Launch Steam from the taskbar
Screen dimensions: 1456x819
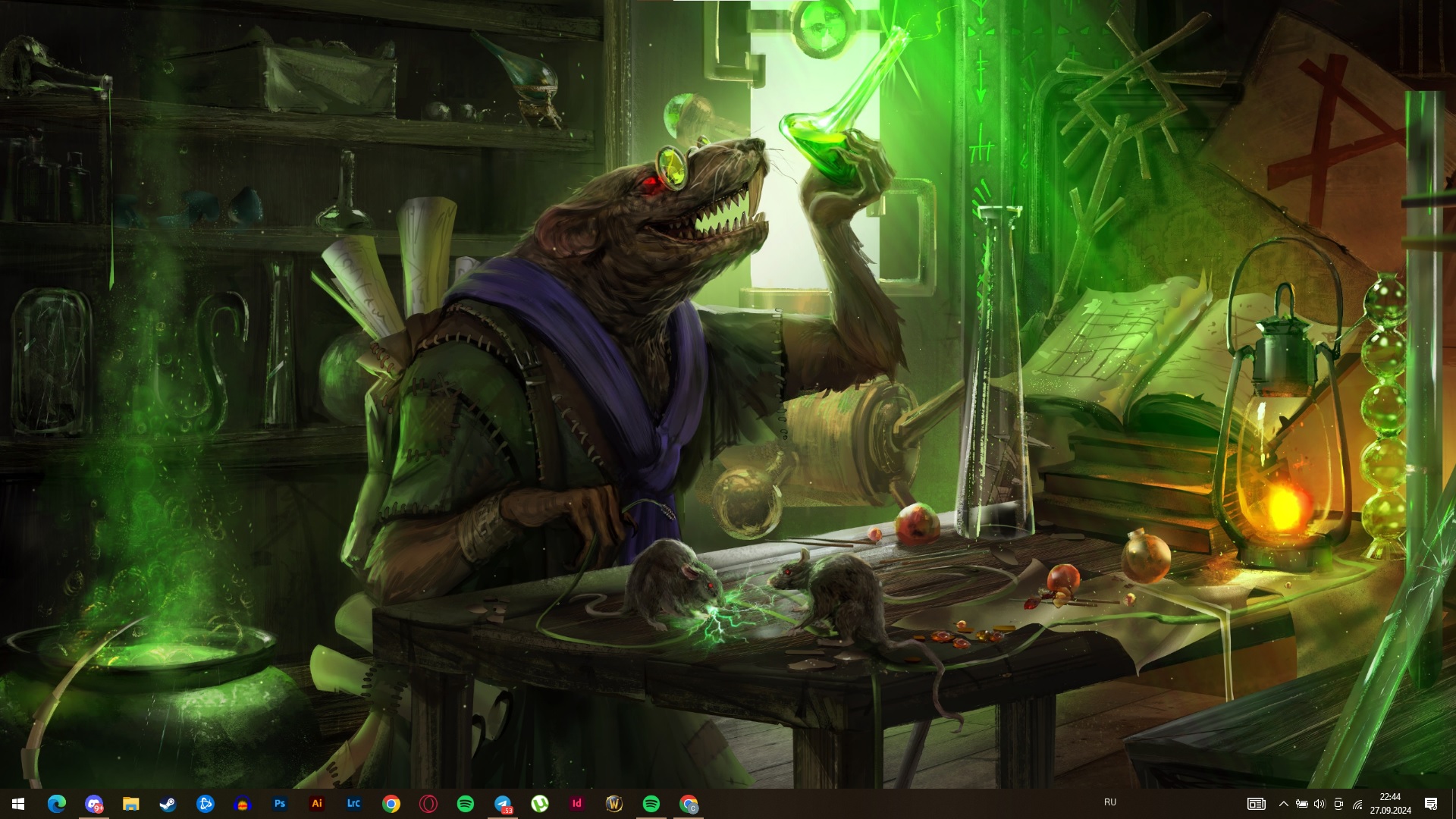168,804
